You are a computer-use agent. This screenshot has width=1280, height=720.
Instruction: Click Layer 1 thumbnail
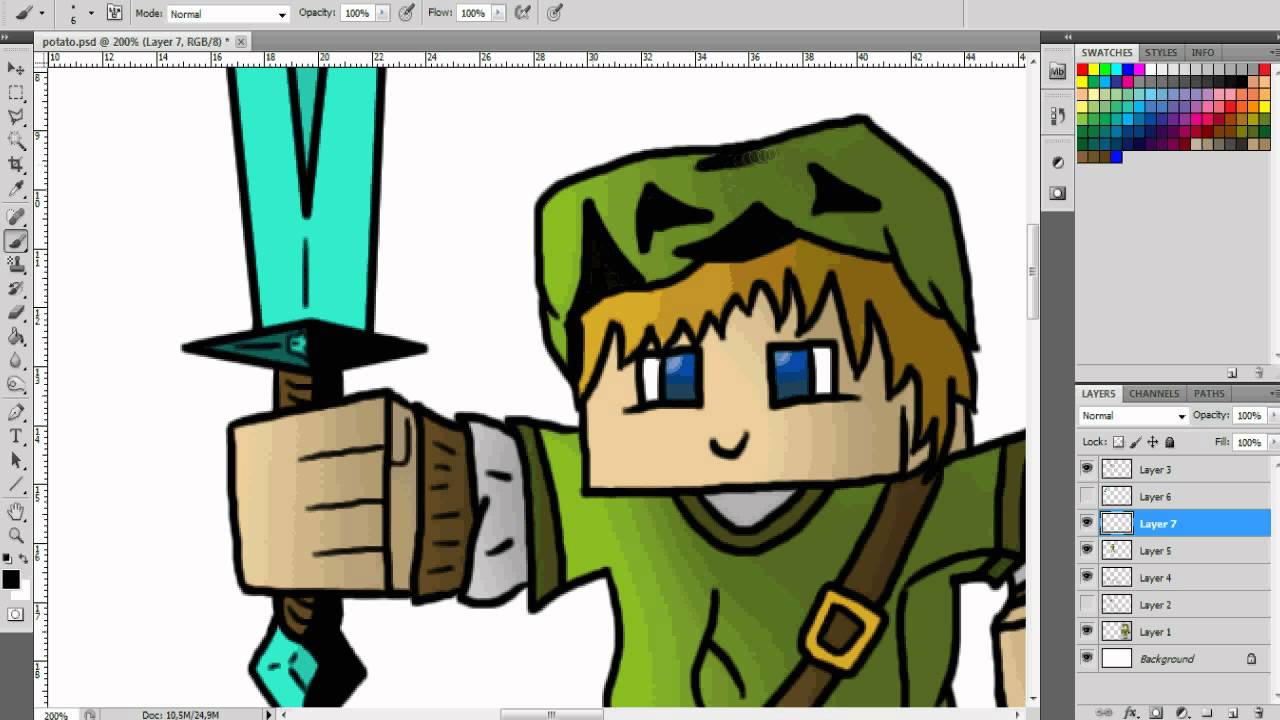click(1116, 631)
